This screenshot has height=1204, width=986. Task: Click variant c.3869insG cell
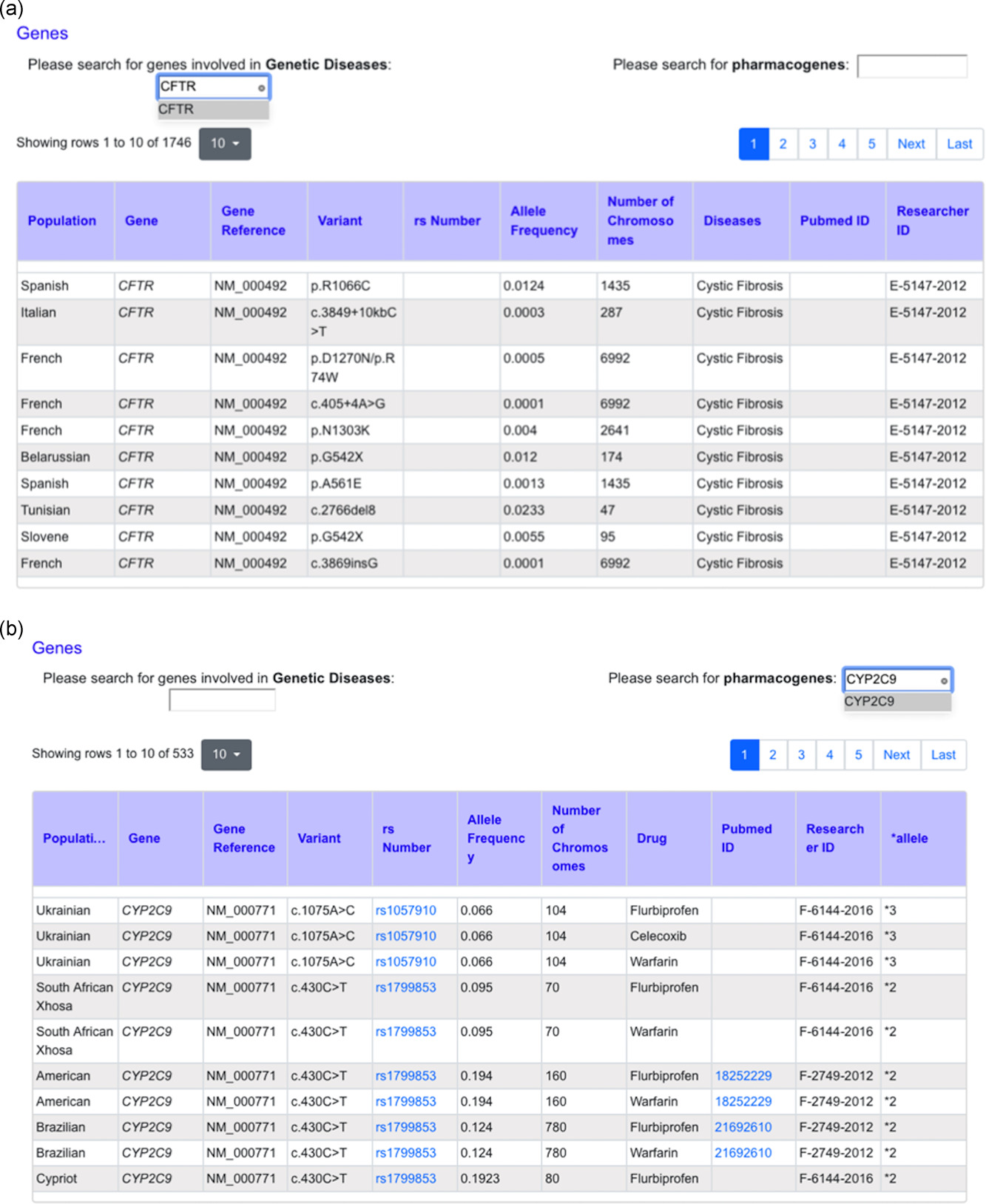(x=355, y=564)
